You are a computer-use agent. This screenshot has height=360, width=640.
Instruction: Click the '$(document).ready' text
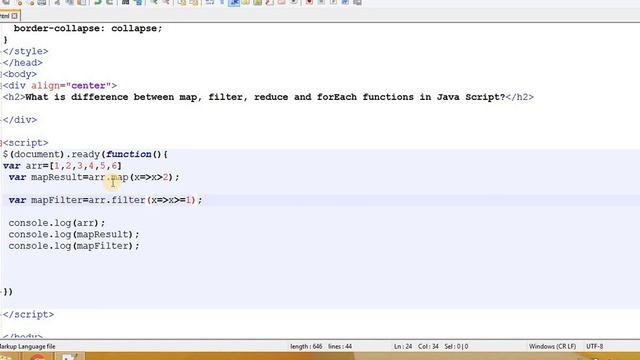click(x=51, y=154)
